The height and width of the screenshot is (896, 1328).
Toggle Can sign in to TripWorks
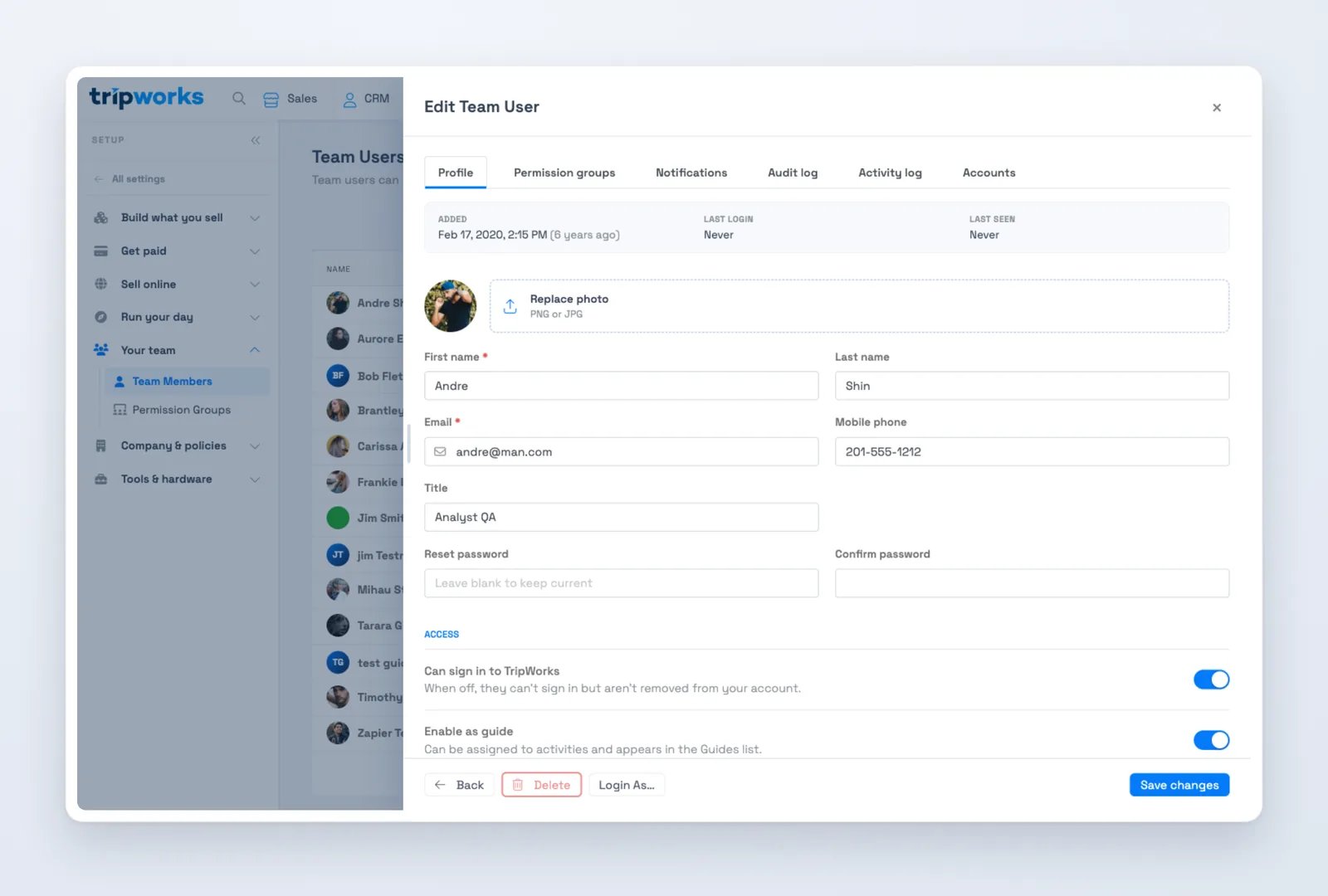click(x=1211, y=679)
